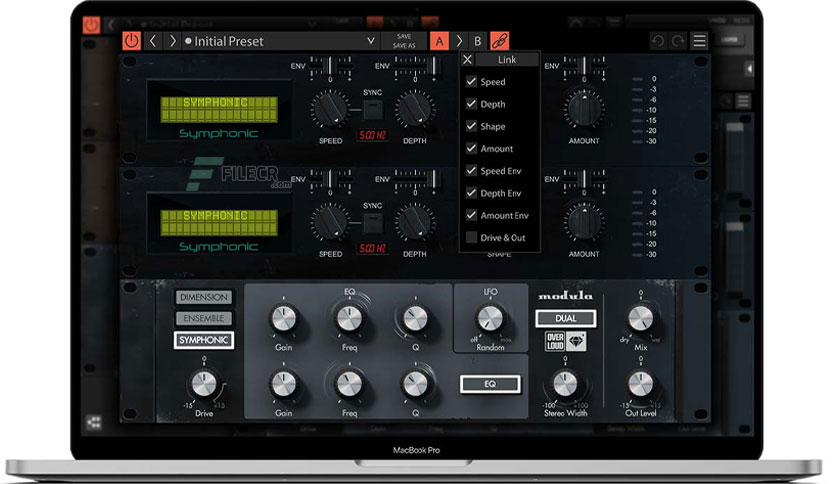Click the top row EQ Freq knob
Viewport: 836px width, 484px height.
[x=349, y=318]
